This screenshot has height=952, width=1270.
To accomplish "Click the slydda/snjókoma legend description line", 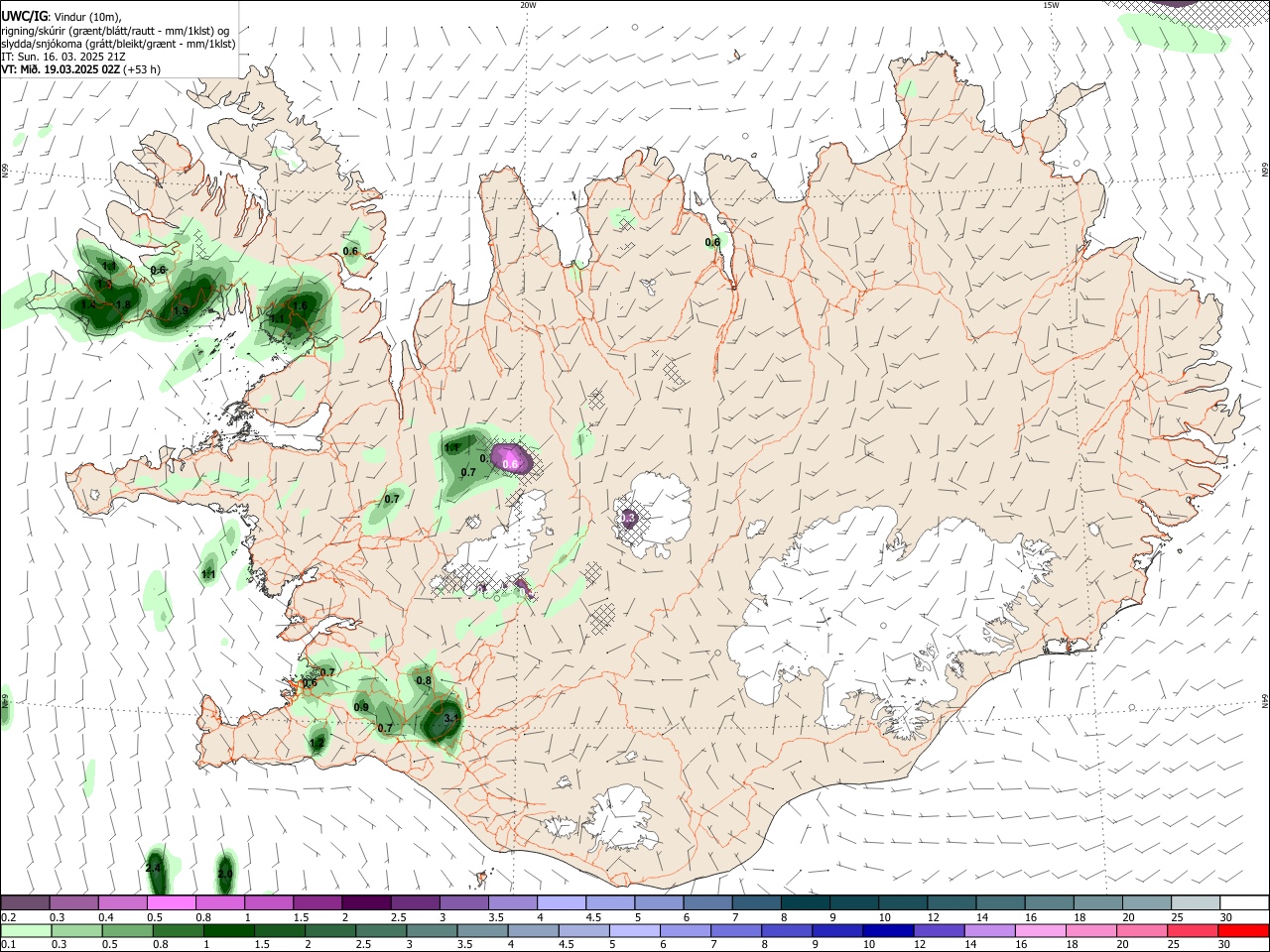I will click(118, 44).
